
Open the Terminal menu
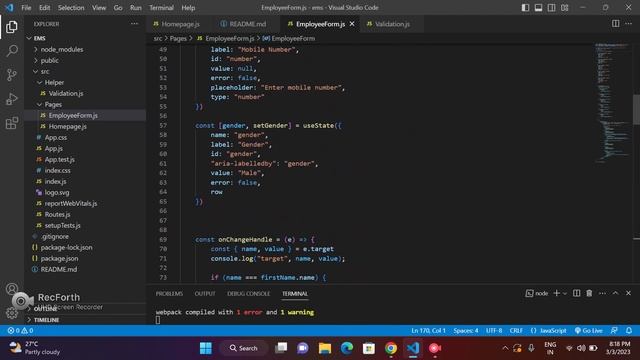coord(161,8)
